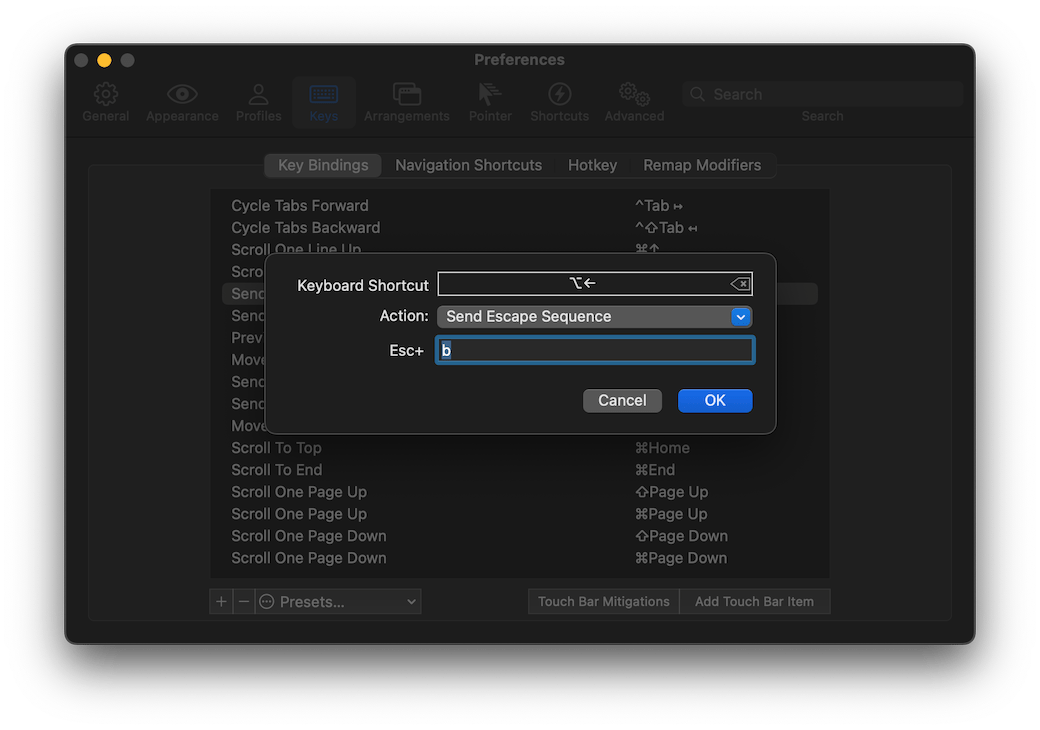Select the Scroll To Top row

tap(520, 448)
